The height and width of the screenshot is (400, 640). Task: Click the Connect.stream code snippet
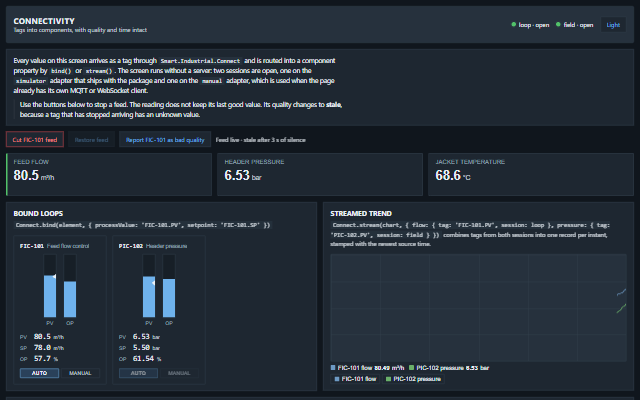(x=470, y=230)
